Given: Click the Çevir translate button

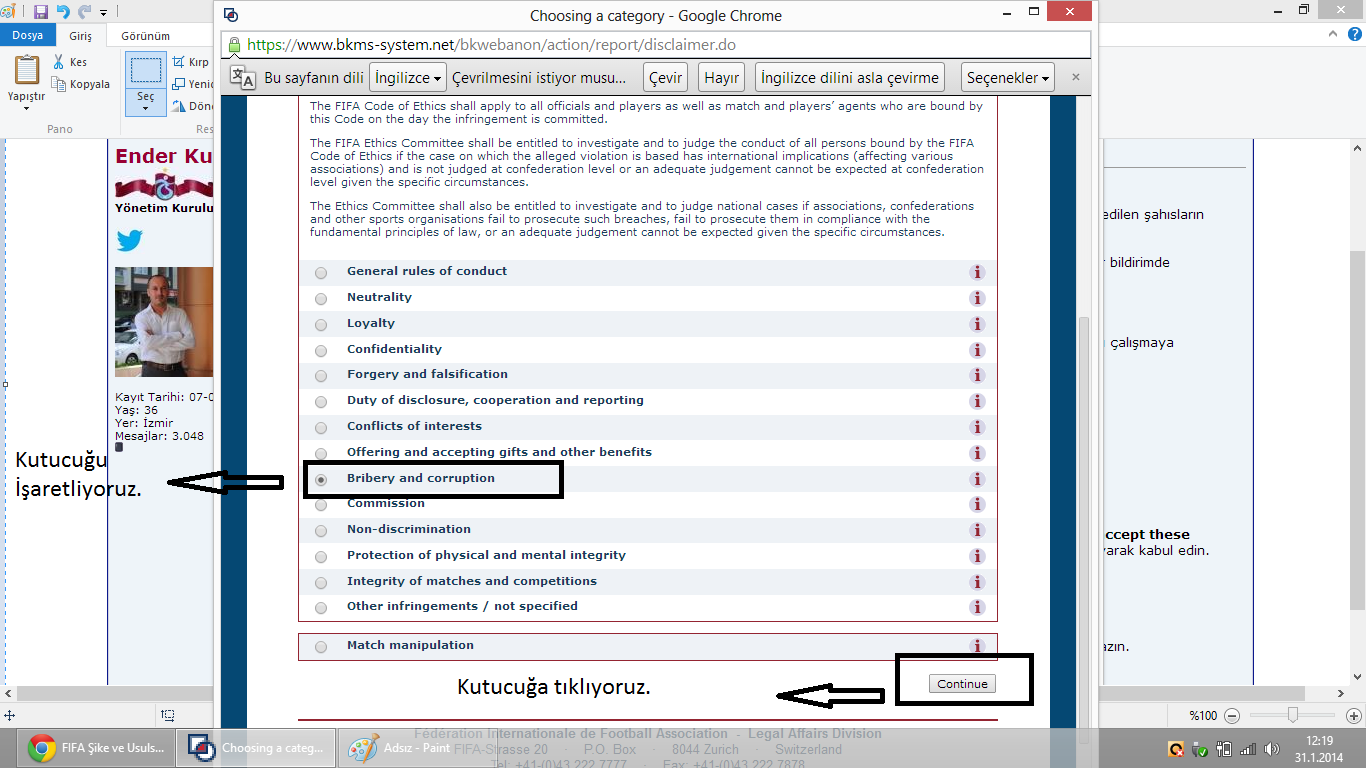Looking at the screenshot, I should pyautogui.click(x=666, y=77).
